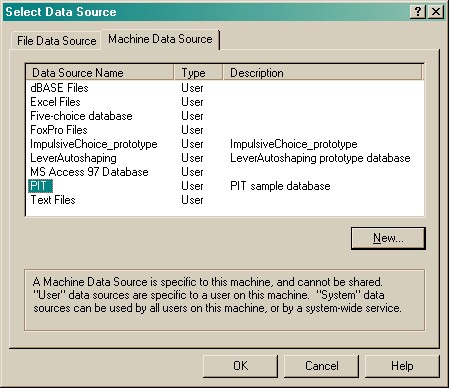Screen dimensions: 449x388
Task: Select the FoxPro Files data source
Action: click(59, 130)
